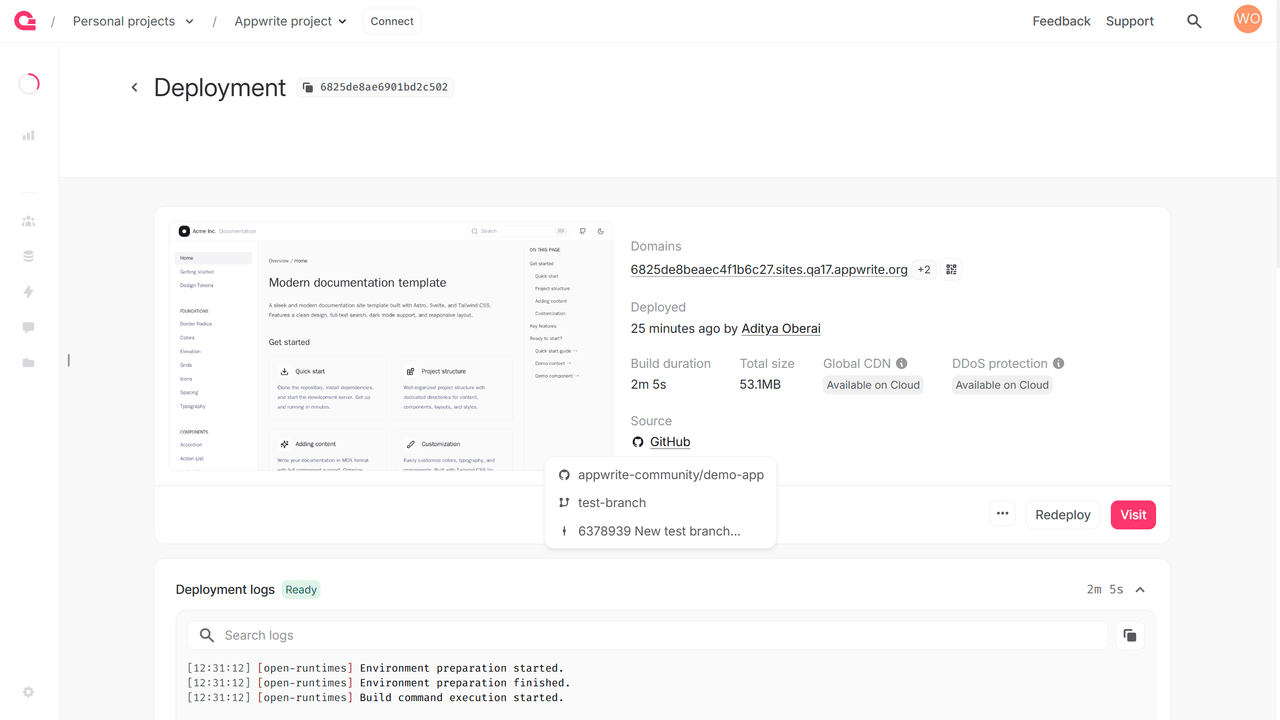
Task: Open Storage folder icon in sidebar
Action: (28, 363)
